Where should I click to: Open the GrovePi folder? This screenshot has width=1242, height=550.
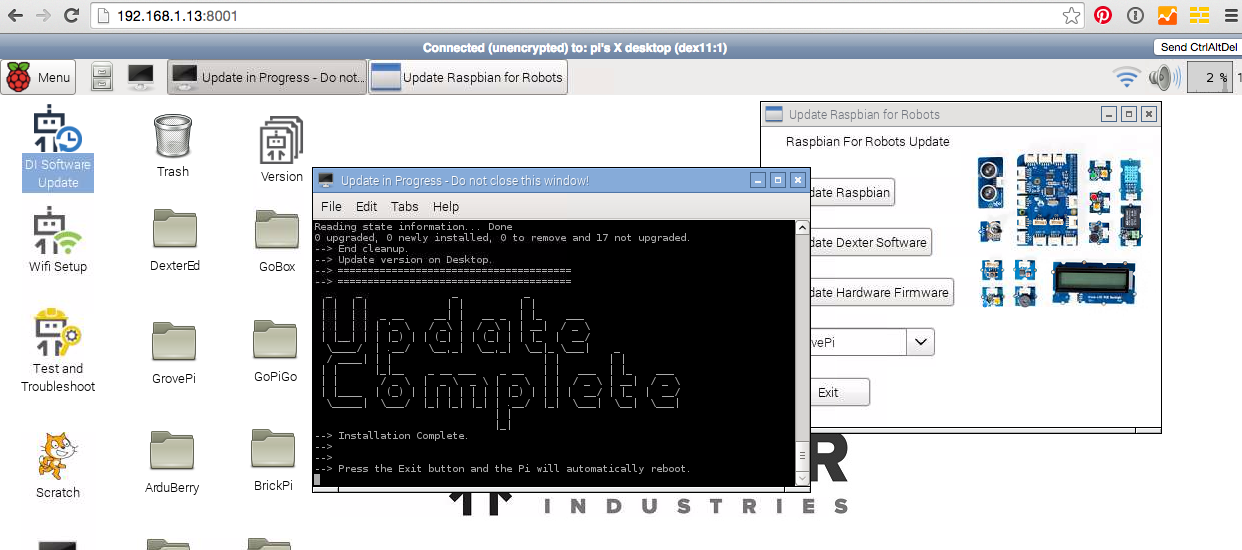pos(173,353)
